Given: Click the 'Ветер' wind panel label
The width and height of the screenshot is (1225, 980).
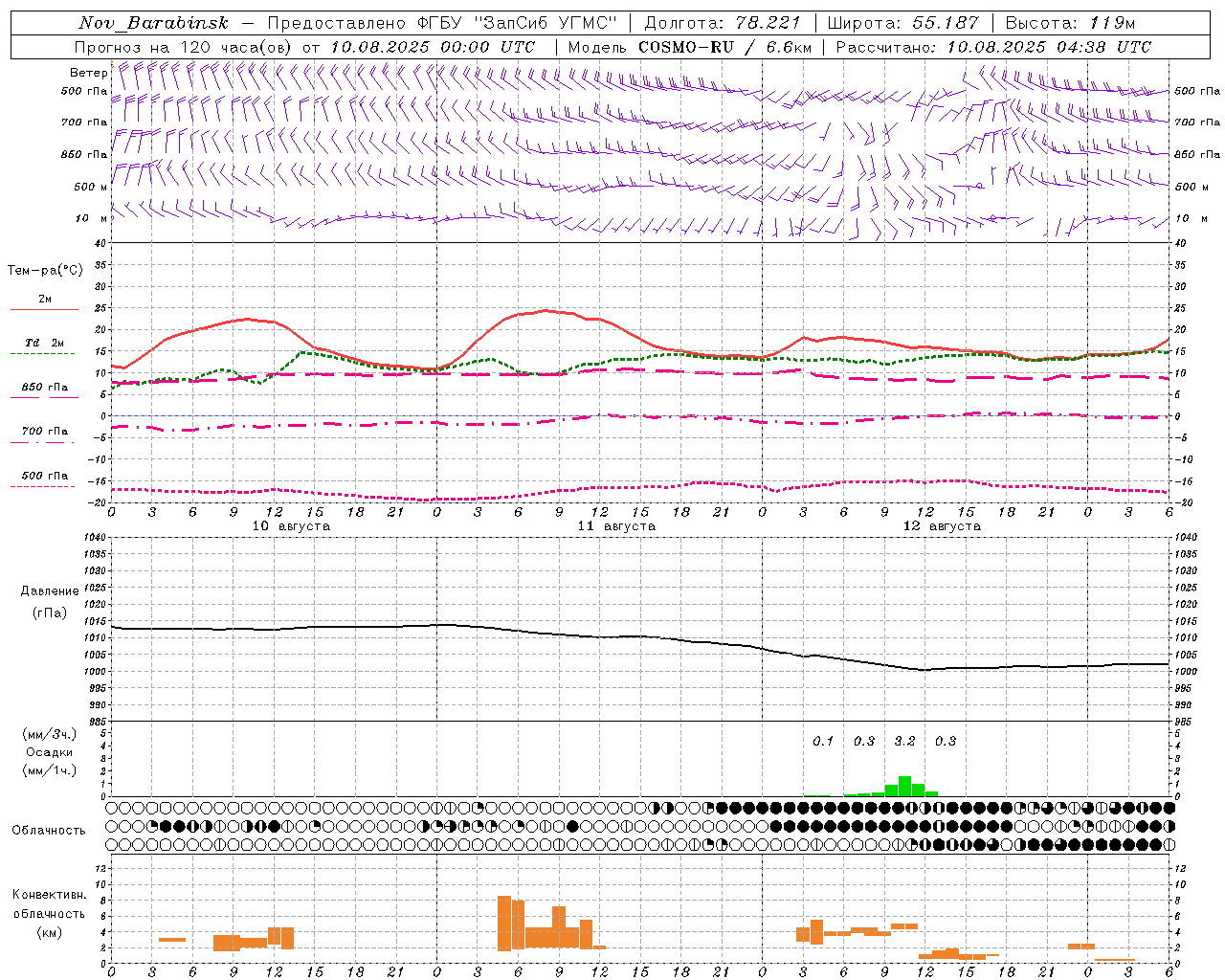Looking at the screenshot, I should (x=89, y=73).
